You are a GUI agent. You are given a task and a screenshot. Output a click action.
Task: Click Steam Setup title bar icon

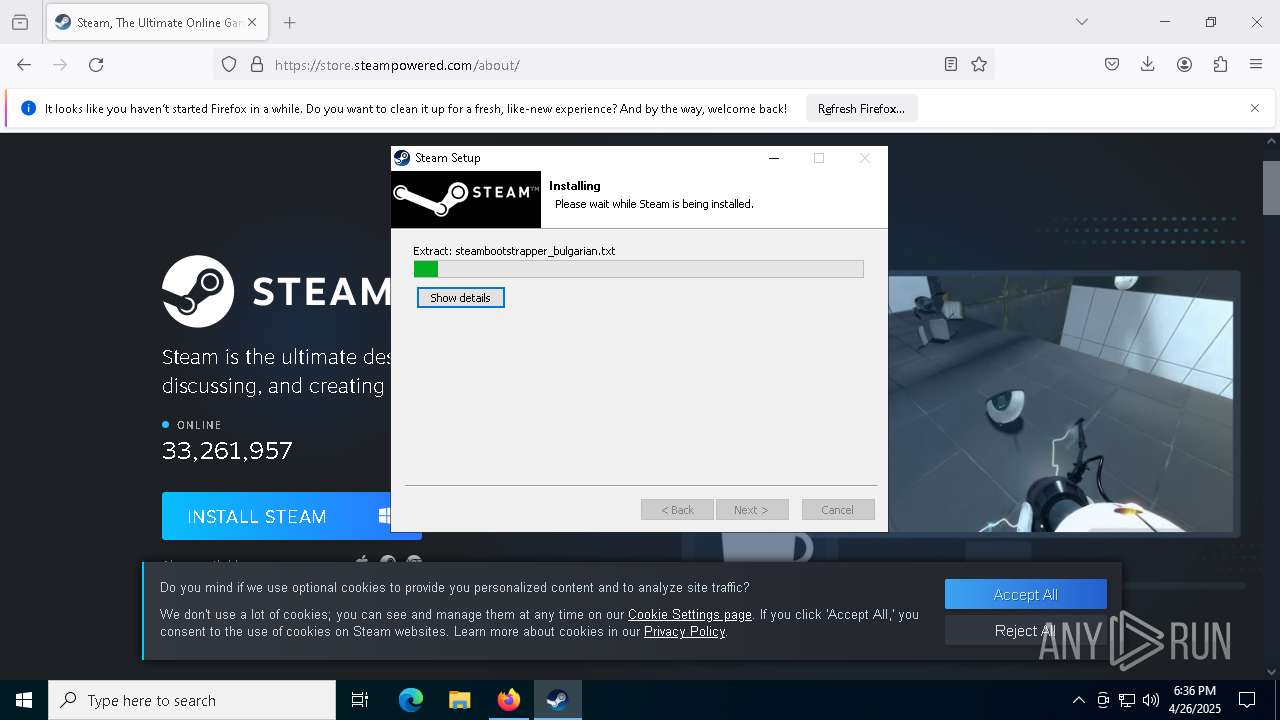pyautogui.click(x=402, y=158)
